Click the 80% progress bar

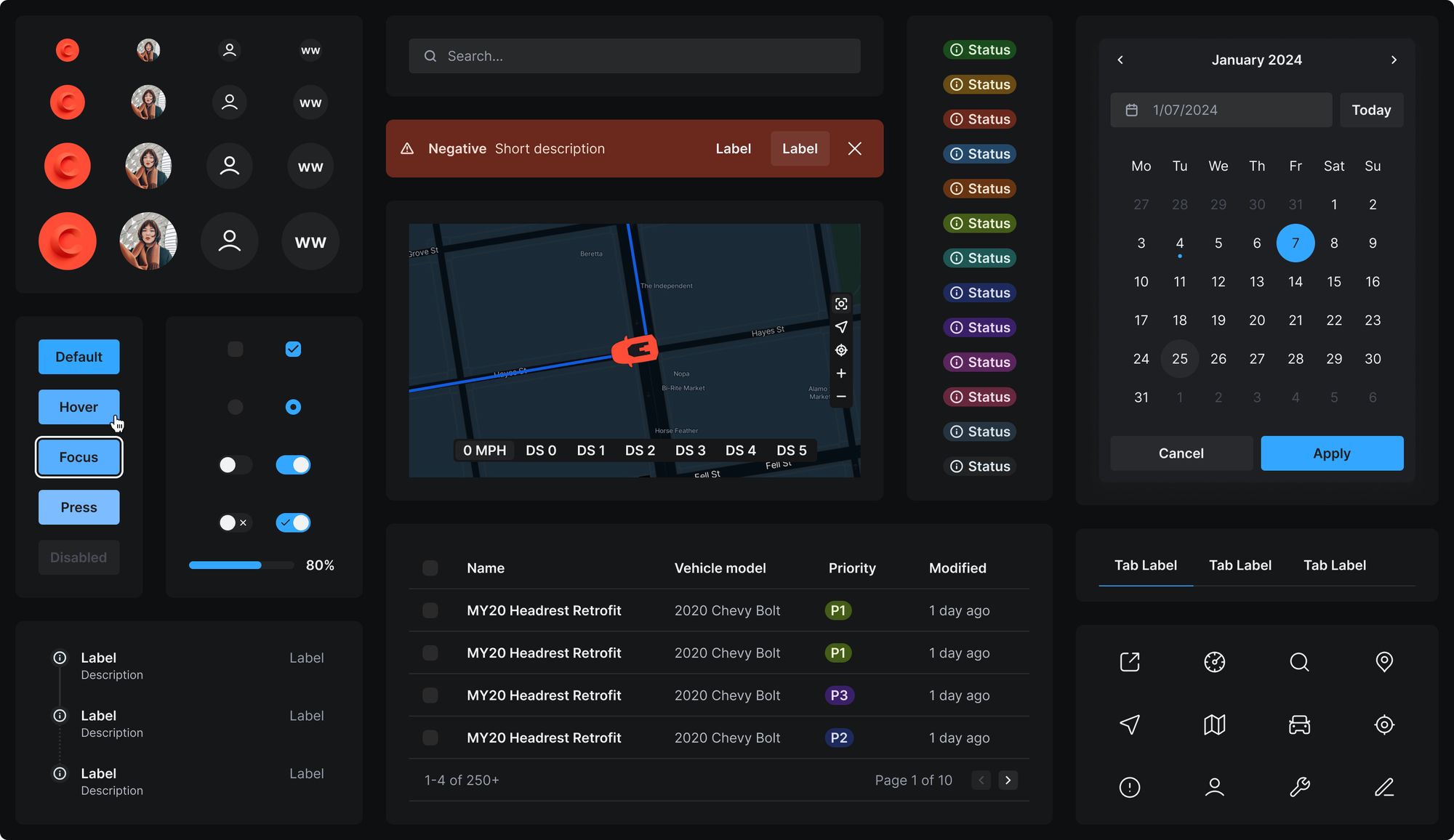[241, 565]
